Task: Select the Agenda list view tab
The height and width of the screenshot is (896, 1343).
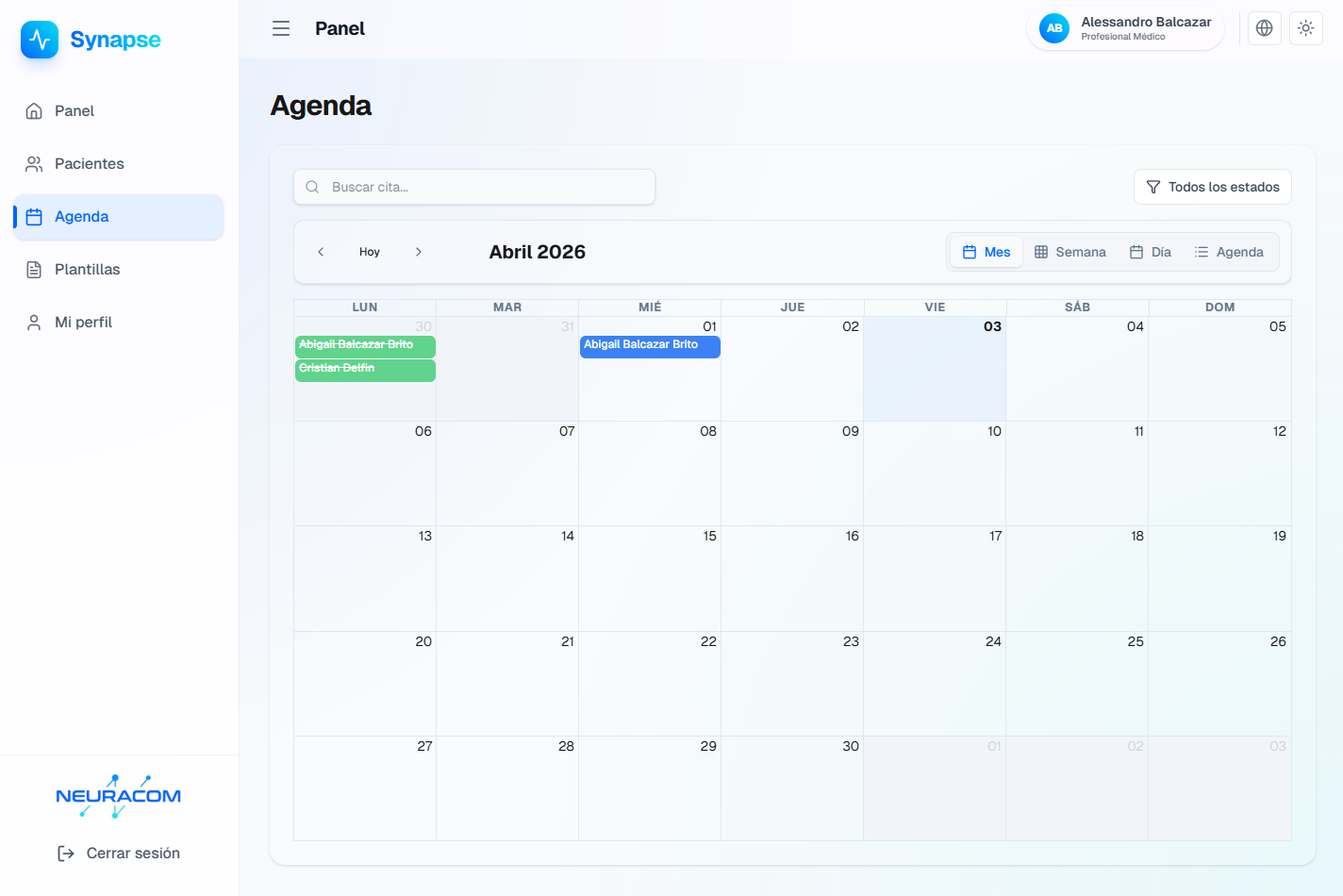Action: (1229, 252)
